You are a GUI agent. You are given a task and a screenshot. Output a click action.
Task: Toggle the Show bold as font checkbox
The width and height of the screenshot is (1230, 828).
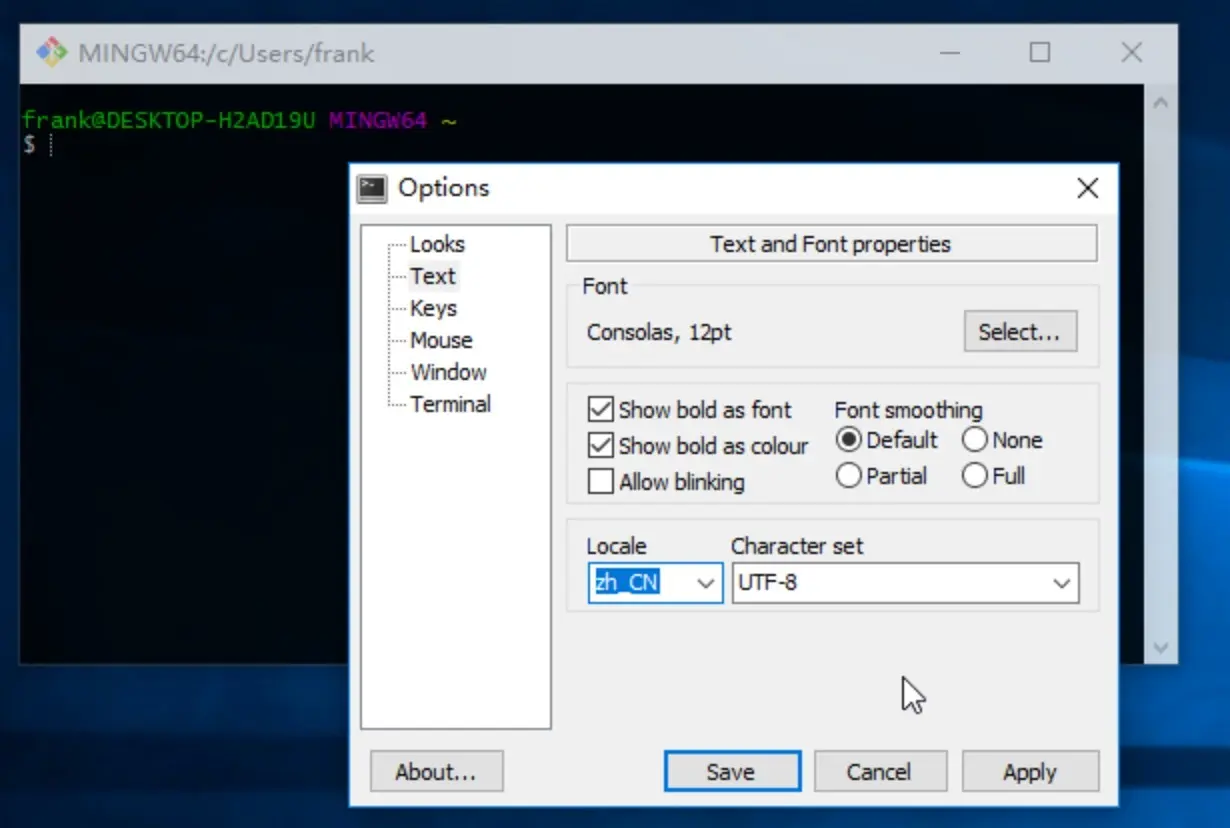601,410
